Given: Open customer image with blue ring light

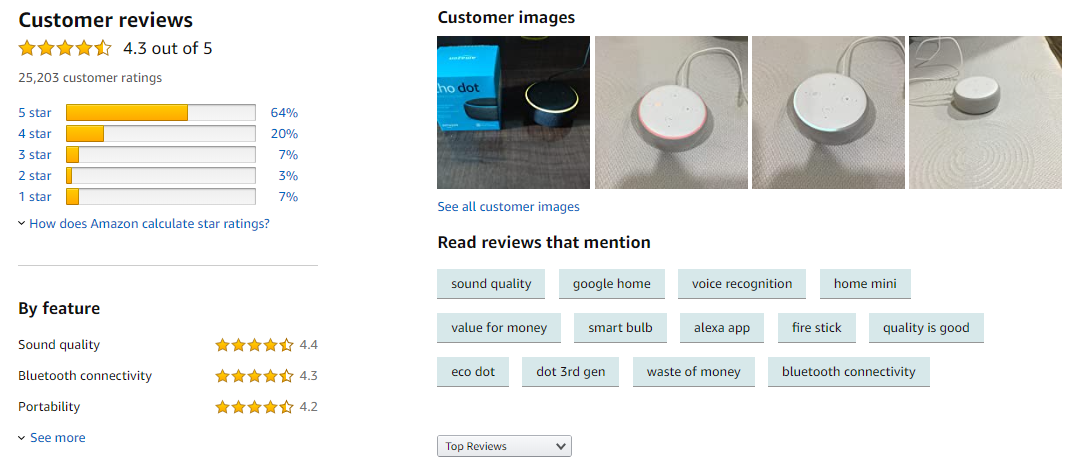Looking at the screenshot, I should tap(828, 113).
